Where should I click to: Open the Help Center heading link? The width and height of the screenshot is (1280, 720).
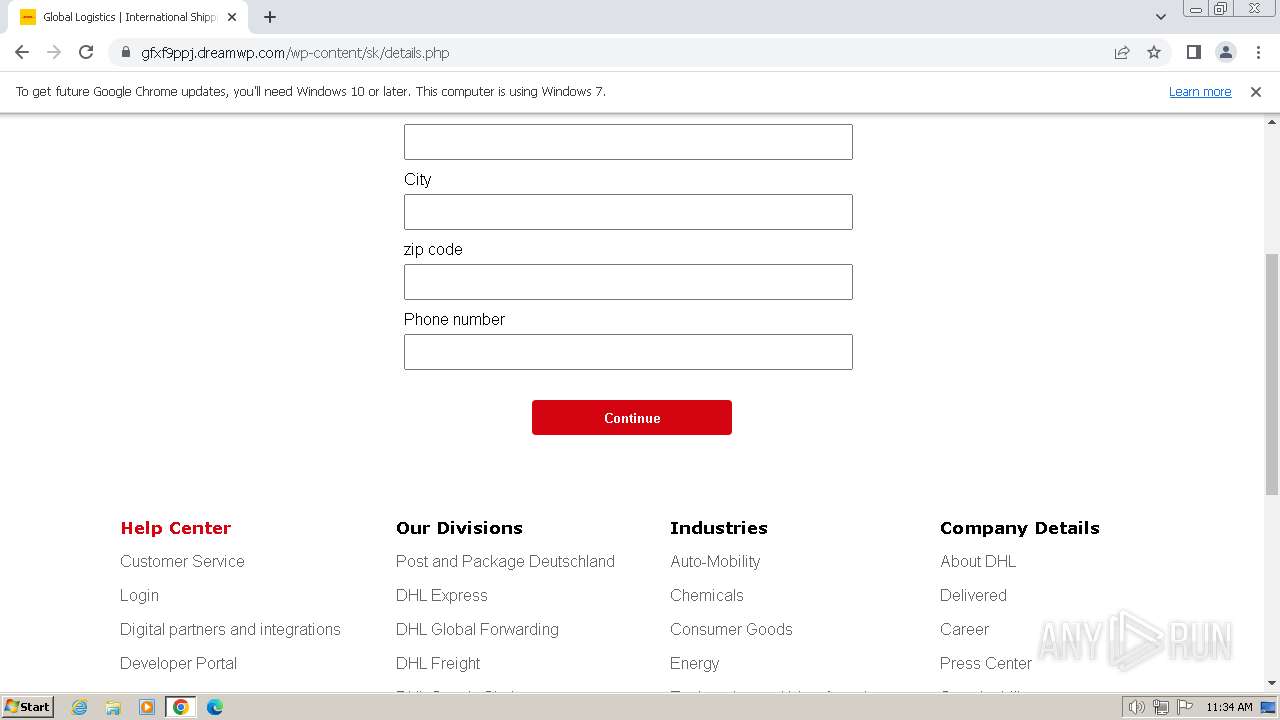[176, 528]
